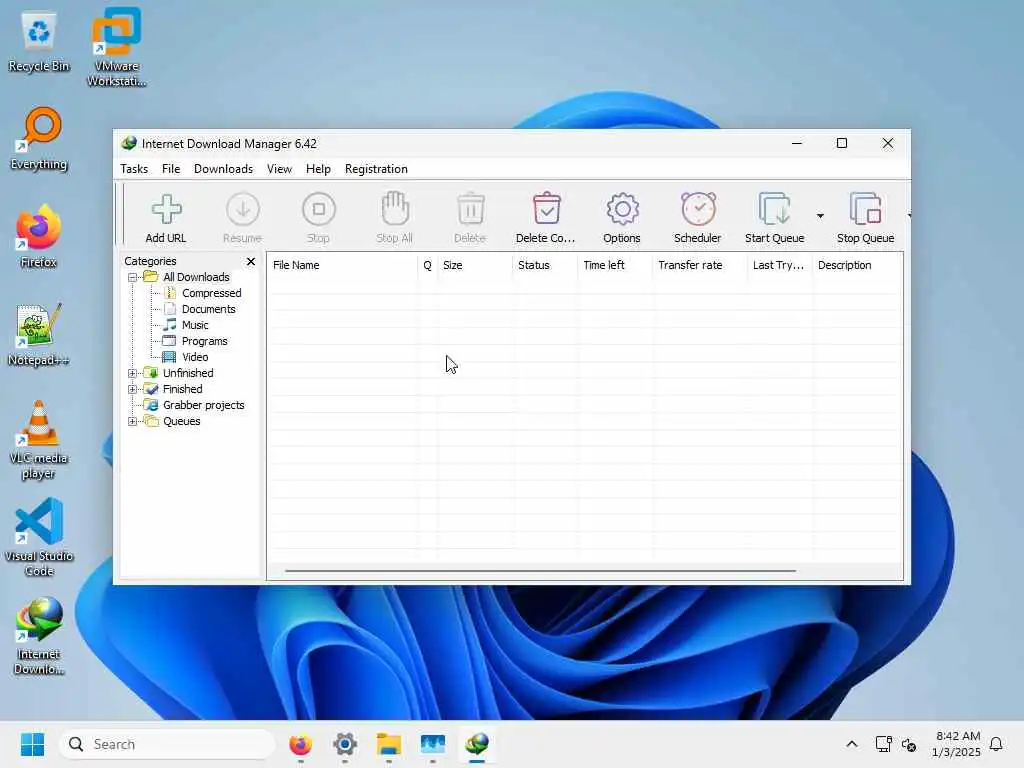
Task: Collapse the All Downloads tree node
Action: 133,278
